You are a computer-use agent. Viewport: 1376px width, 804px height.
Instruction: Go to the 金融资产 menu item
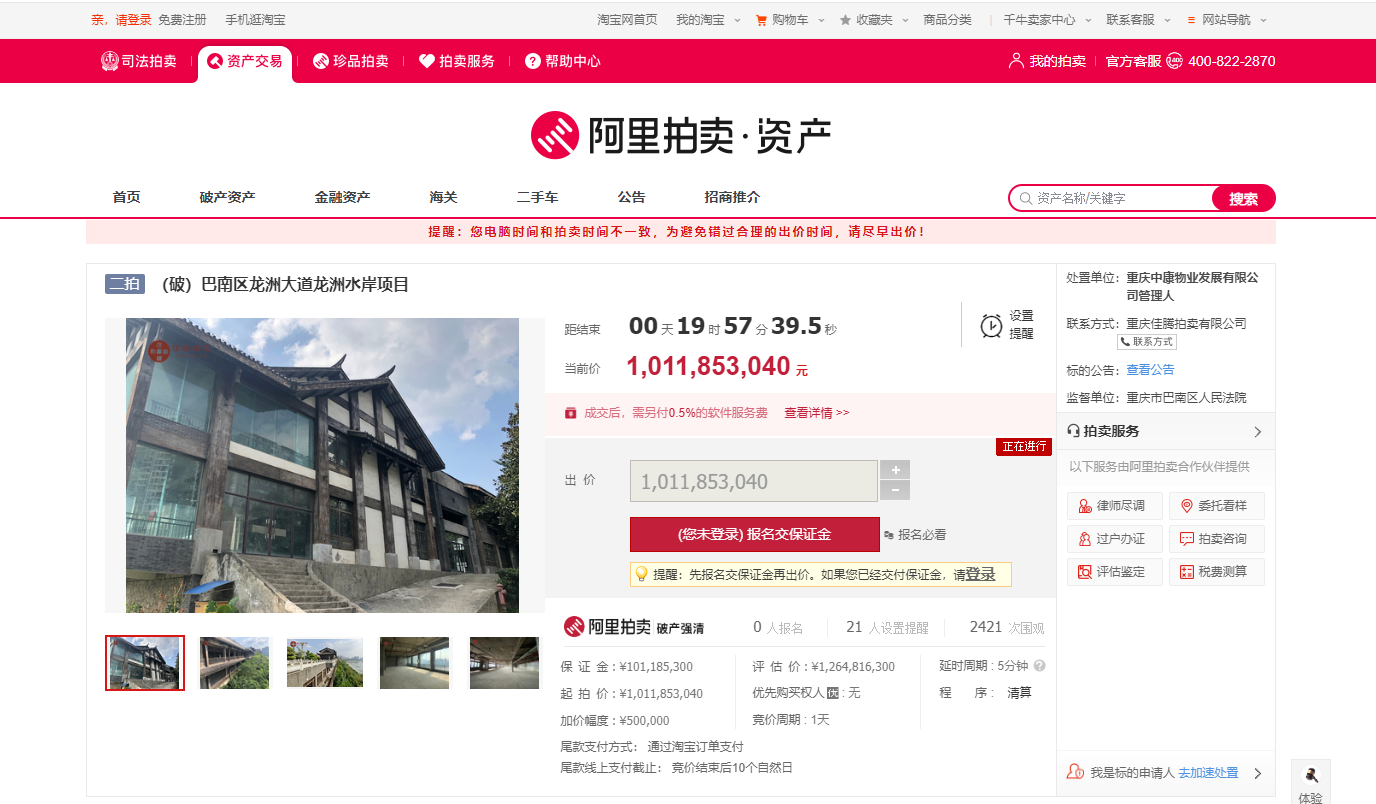(x=342, y=197)
